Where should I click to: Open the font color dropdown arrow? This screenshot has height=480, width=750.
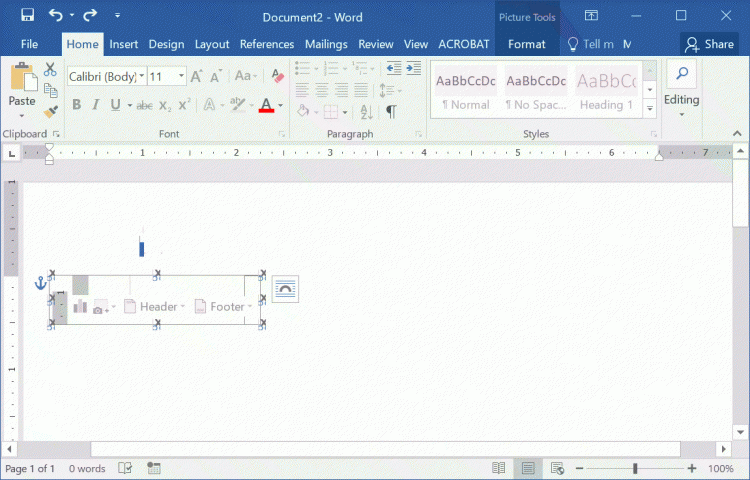(x=280, y=105)
